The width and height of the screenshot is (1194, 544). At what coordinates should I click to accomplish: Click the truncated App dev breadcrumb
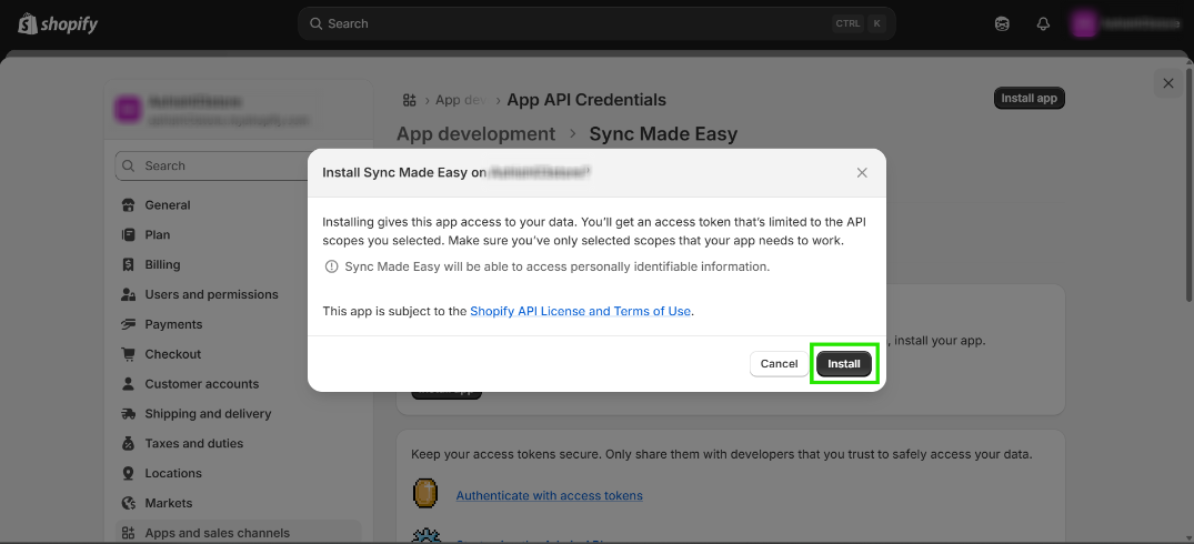point(461,100)
